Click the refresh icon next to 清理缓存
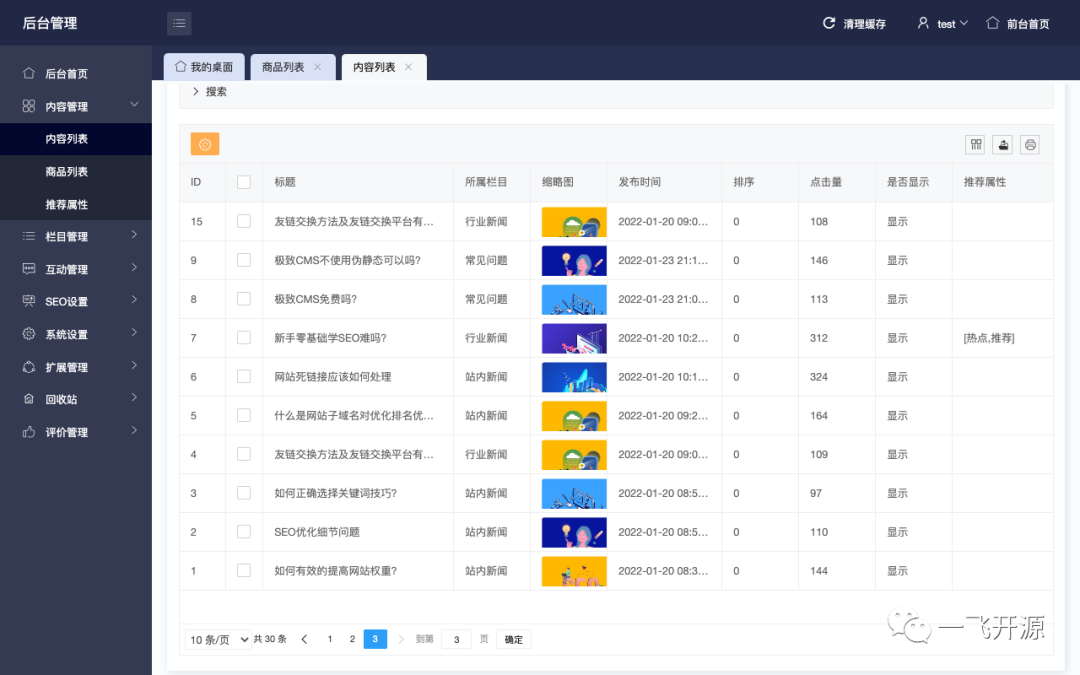Viewport: 1080px width, 675px height. pos(829,23)
